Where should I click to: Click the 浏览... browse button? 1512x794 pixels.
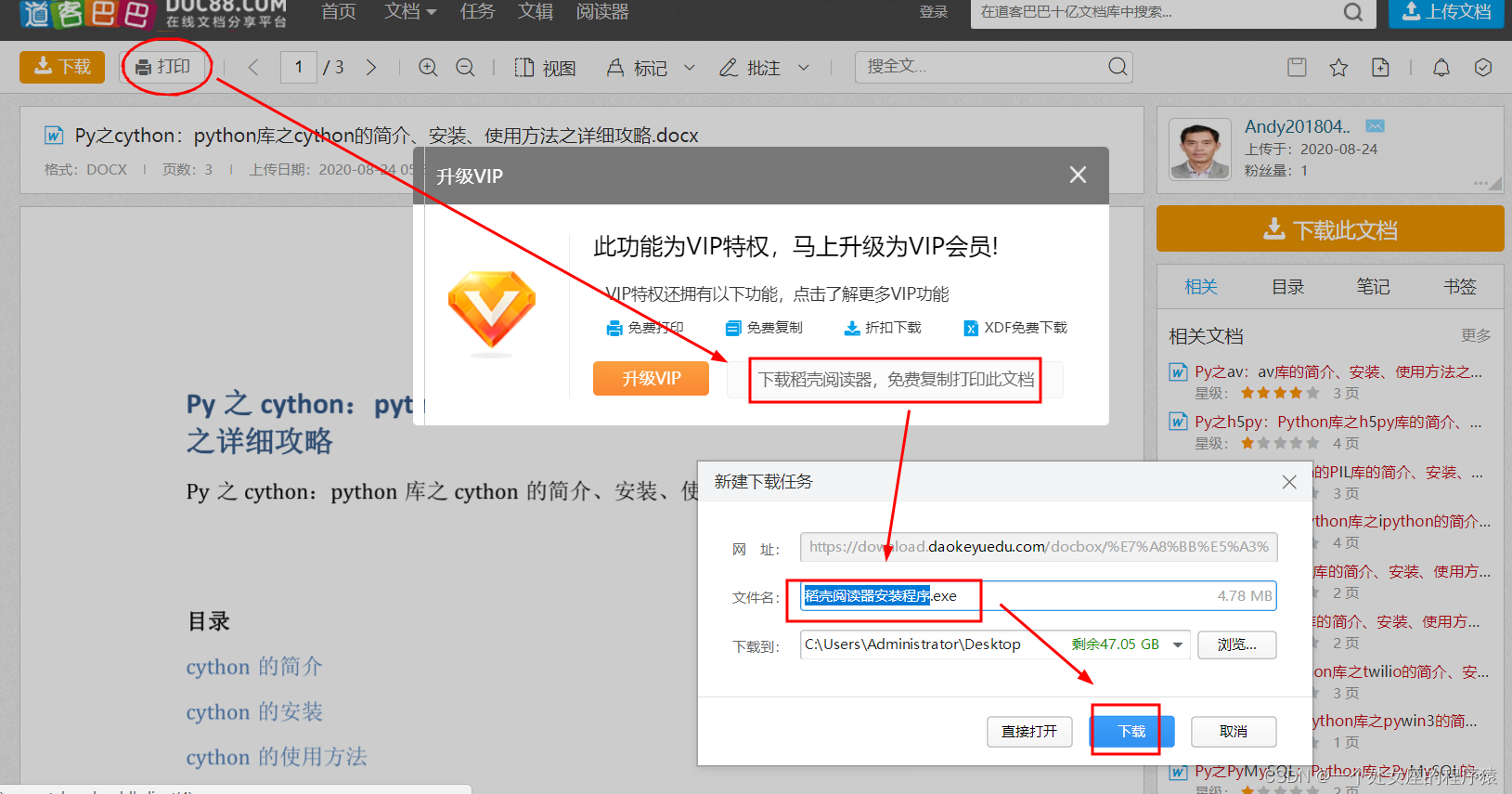pos(1236,644)
